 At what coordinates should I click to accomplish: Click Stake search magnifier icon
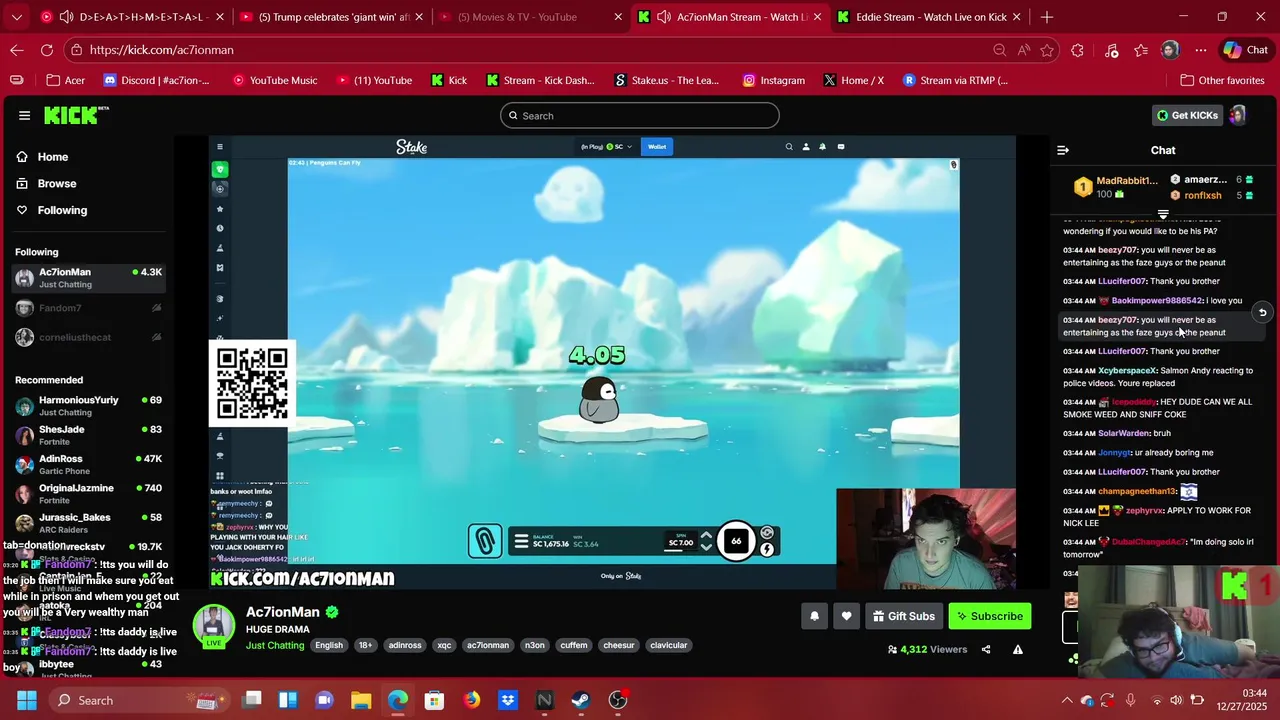[789, 147]
